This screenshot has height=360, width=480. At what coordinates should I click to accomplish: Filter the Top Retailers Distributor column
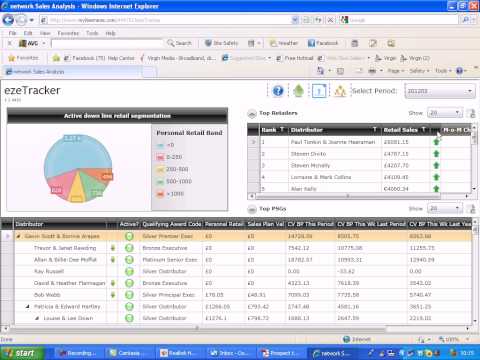coord(375,129)
